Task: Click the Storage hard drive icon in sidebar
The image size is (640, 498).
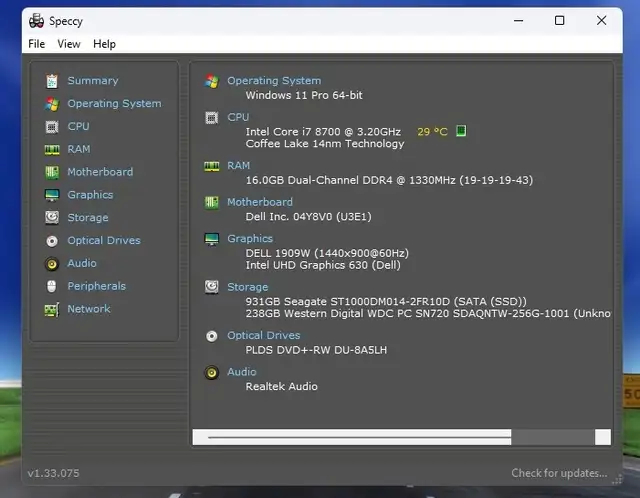Action: click(x=52, y=218)
